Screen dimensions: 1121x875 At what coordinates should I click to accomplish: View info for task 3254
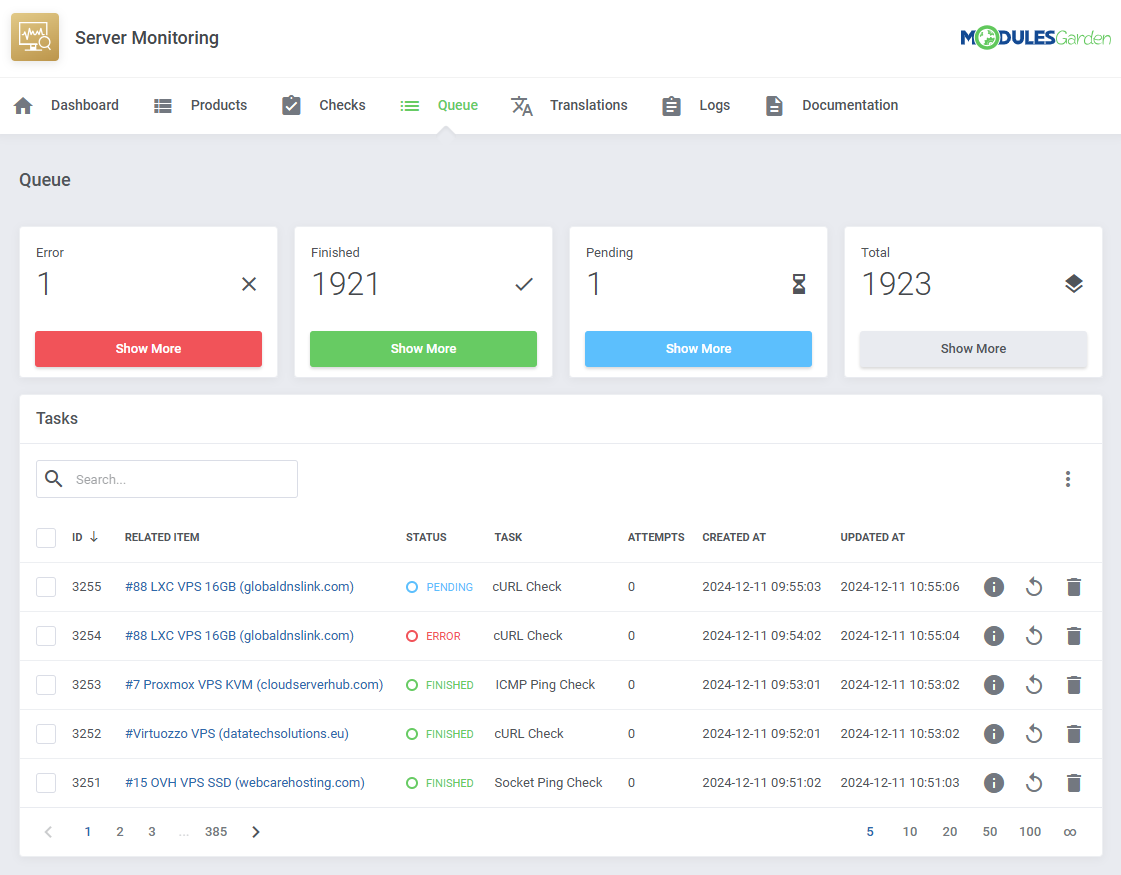coord(994,636)
